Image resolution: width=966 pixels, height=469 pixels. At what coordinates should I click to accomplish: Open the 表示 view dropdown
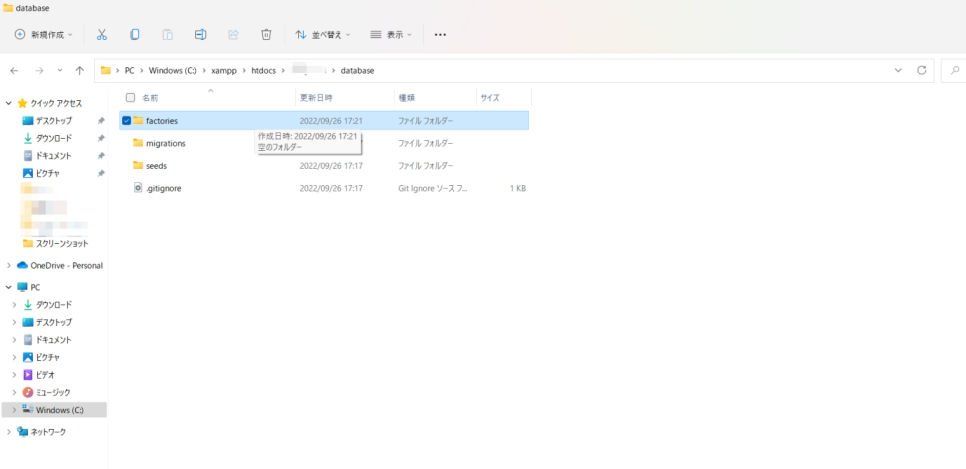coord(391,35)
